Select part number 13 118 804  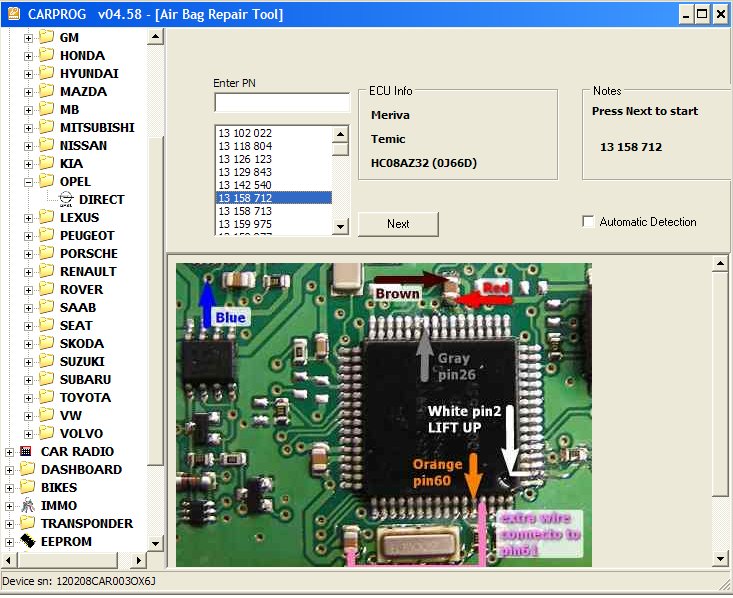[x=274, y=146]
